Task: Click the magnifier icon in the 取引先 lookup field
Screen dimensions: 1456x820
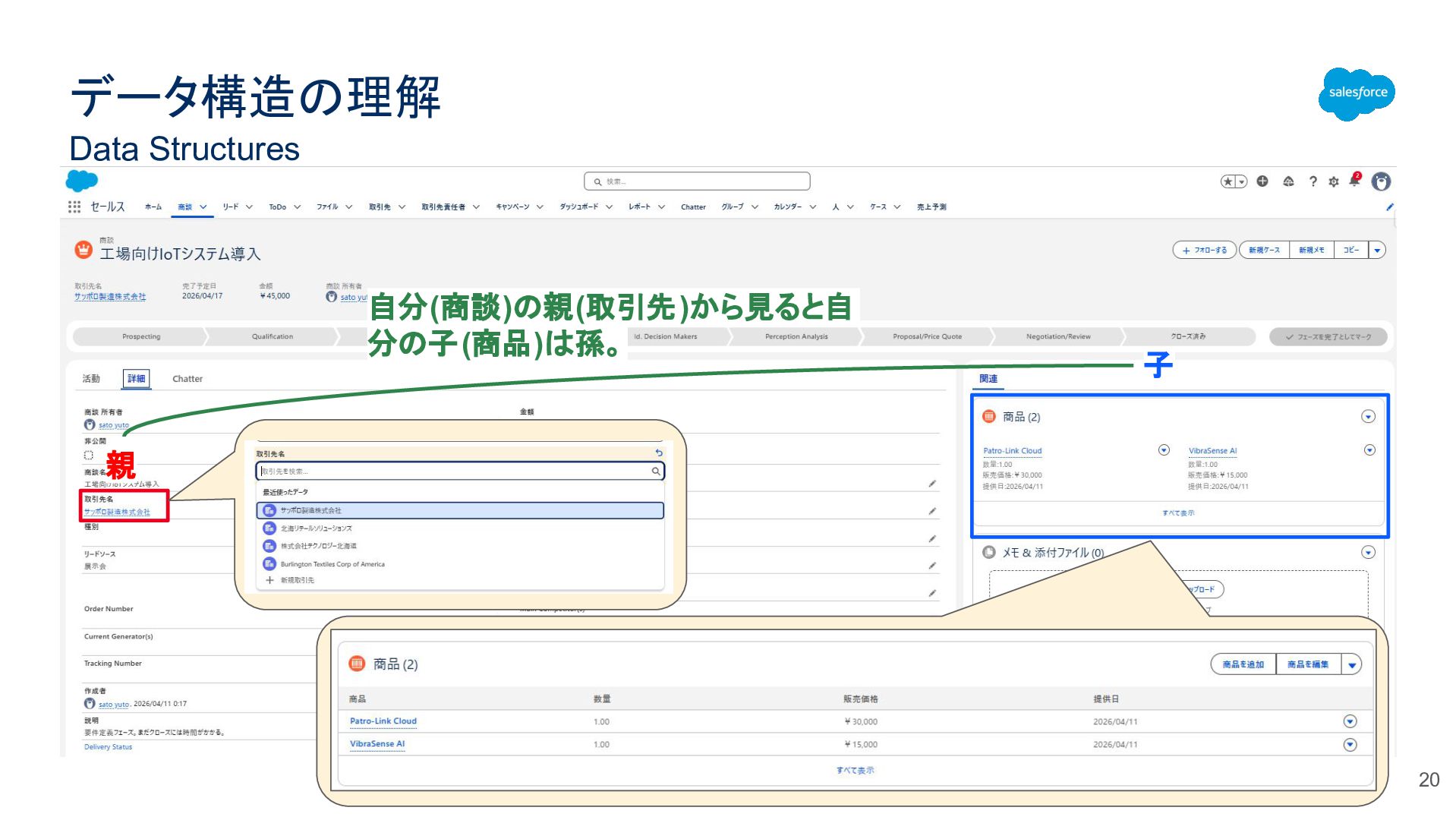Action: point(656,471)
